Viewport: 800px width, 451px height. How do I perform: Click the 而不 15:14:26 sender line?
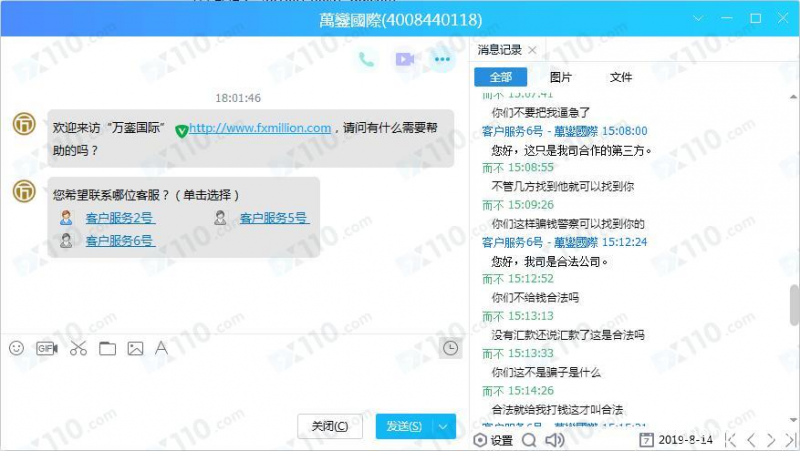click(518, 391)
